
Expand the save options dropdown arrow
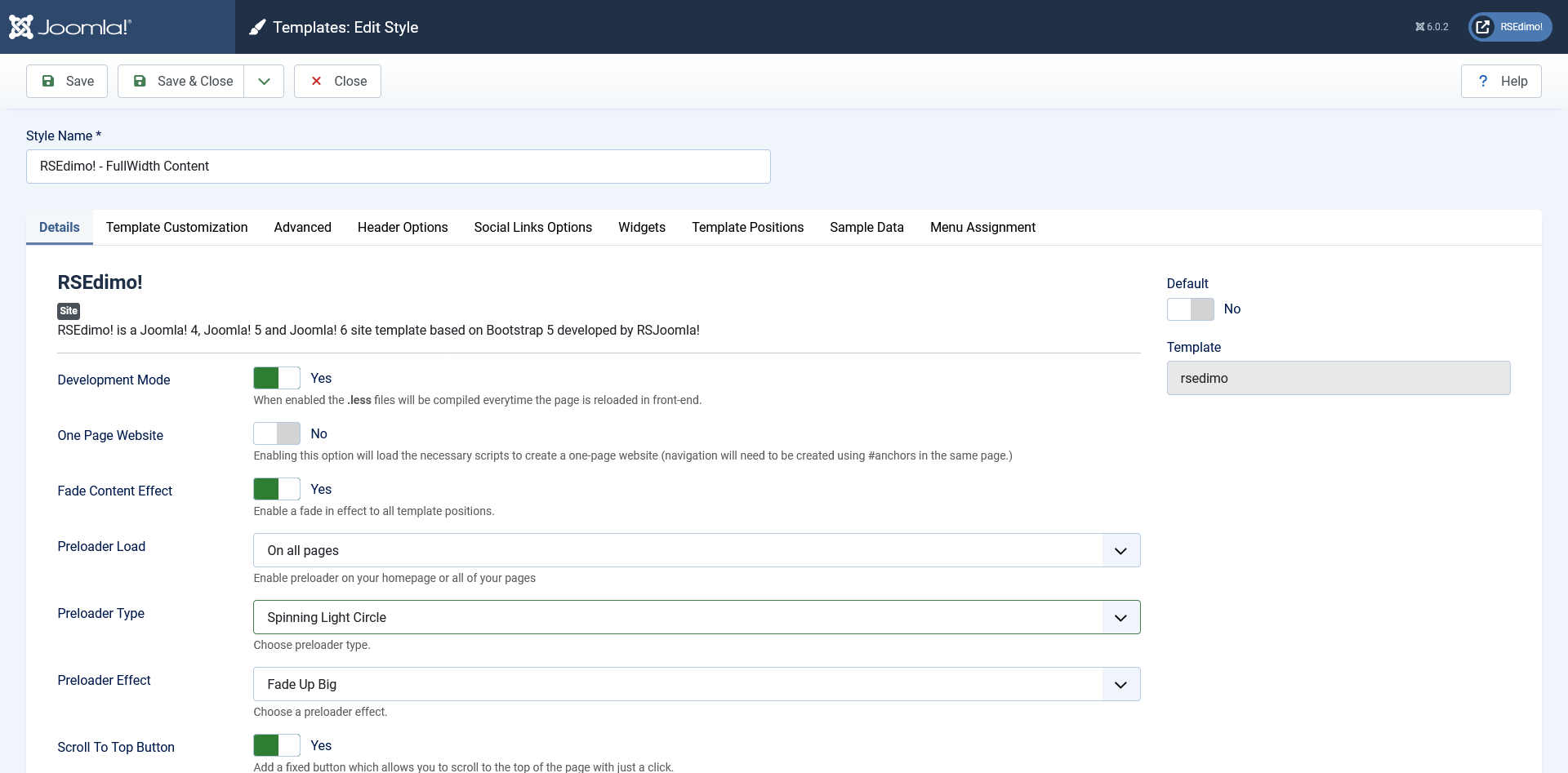pyautogui.click(x=264, y=82)
